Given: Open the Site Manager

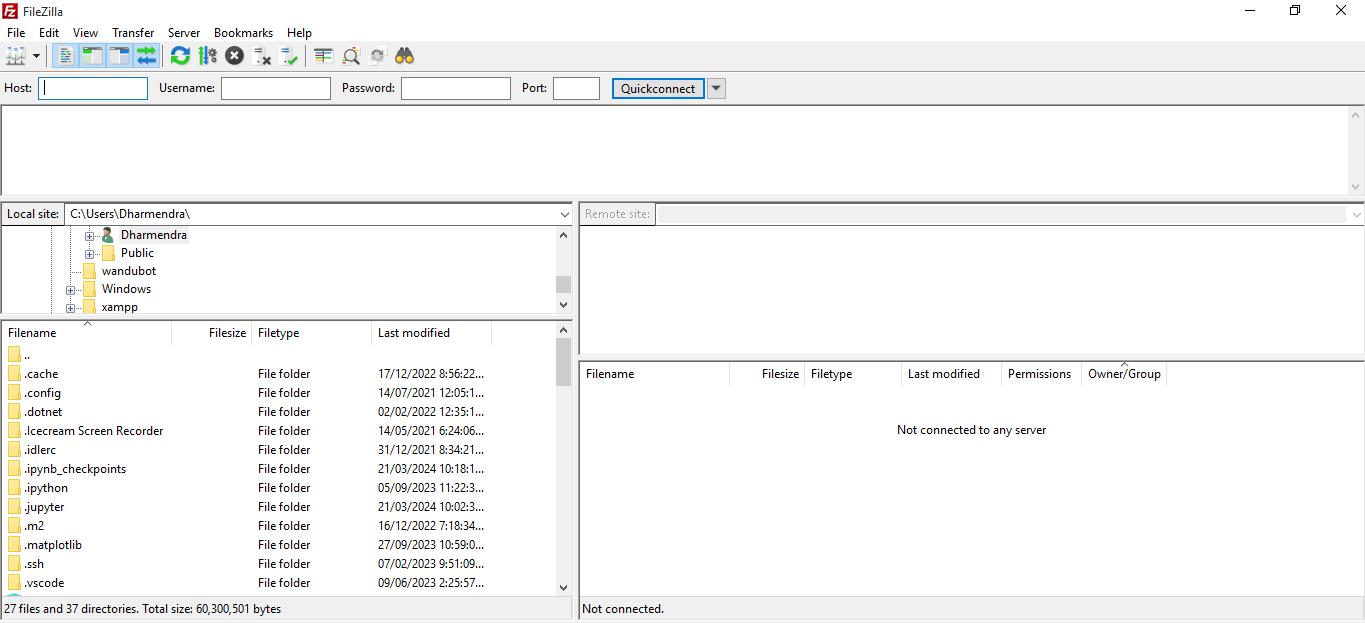Looking at the screenshot, I should click(16, 56).
